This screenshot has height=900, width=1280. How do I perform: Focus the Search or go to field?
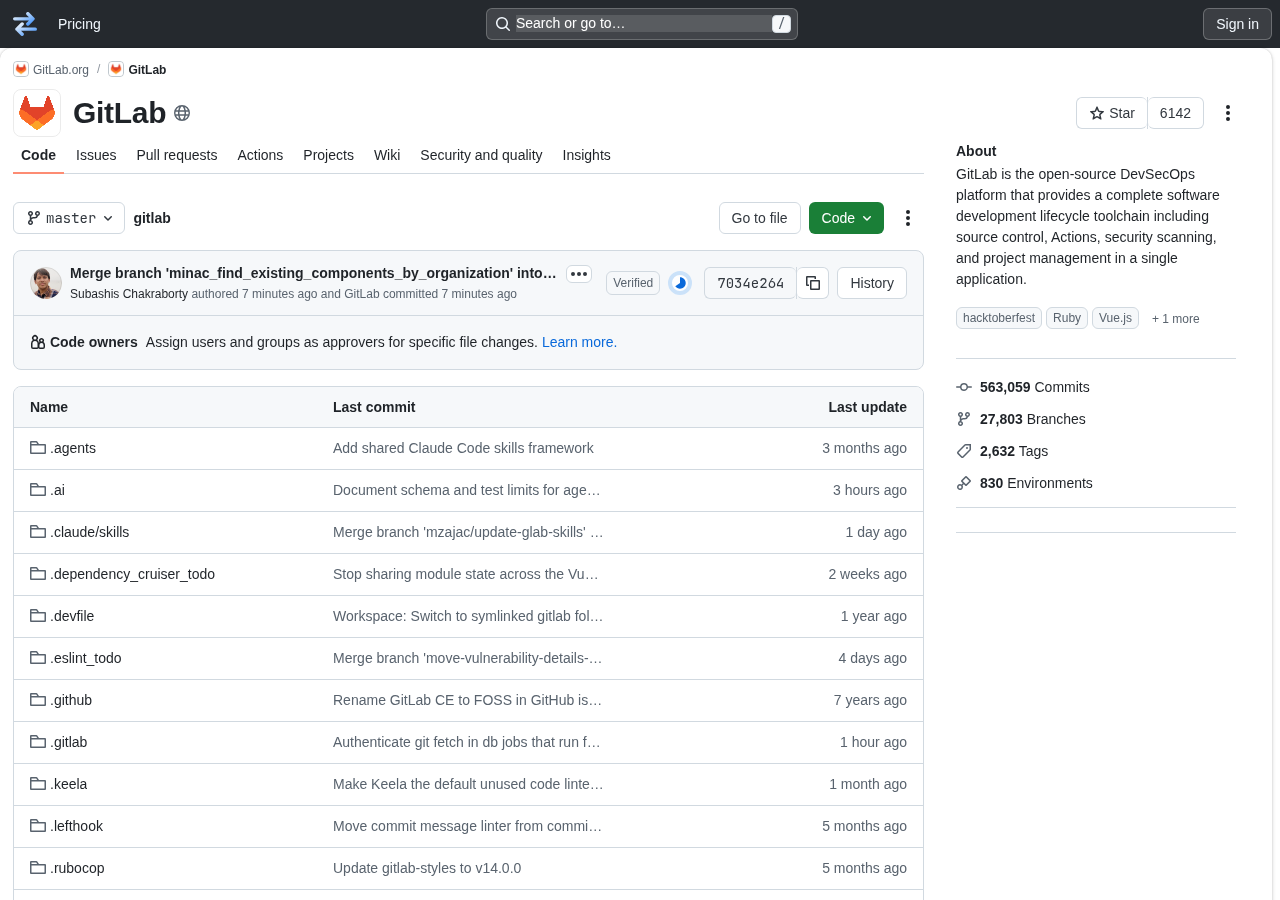point(642,24)
